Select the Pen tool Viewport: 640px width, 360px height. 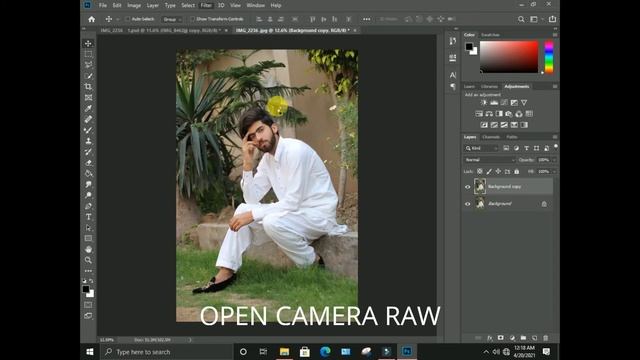click(x=88, y=206)
